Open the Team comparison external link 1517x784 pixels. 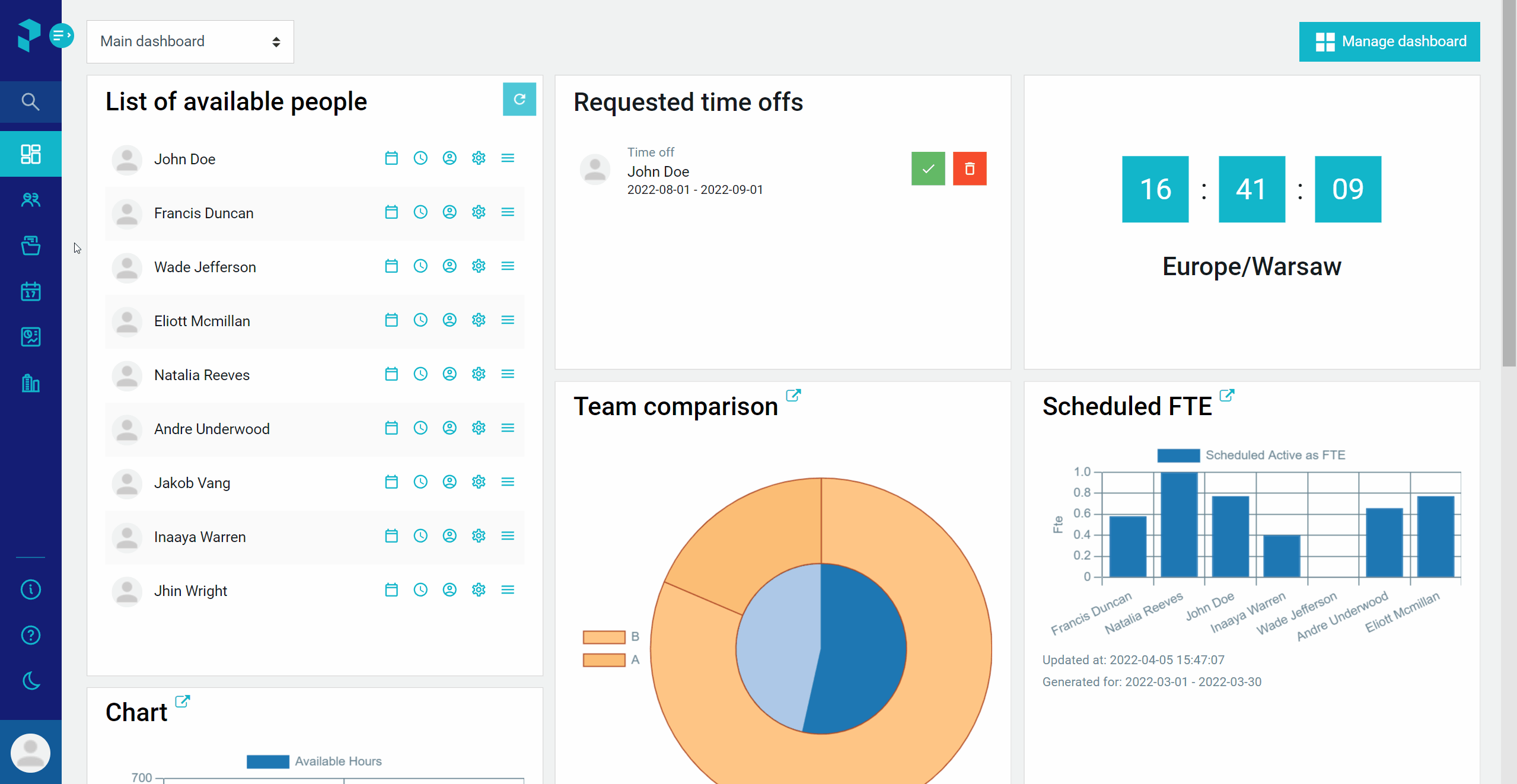tap(793, 396)
